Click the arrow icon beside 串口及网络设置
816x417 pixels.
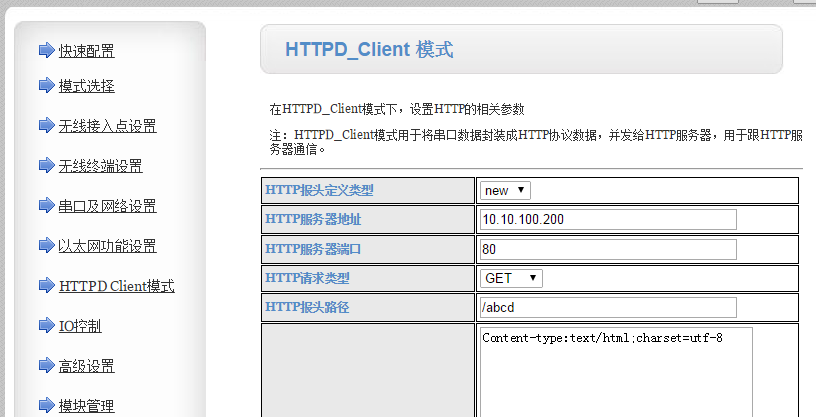click(x=46, y=205)
